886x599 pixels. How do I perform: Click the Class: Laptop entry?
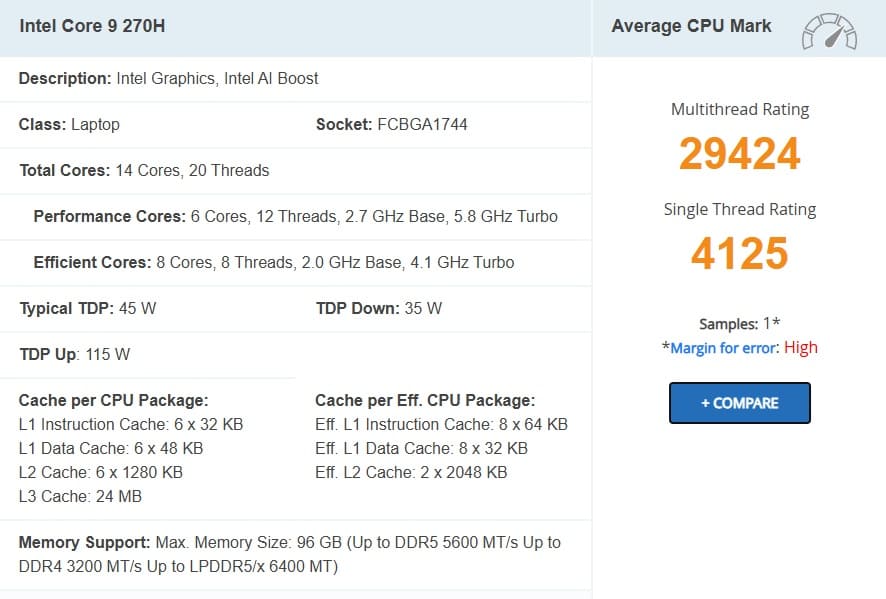[x=69, y=124]
